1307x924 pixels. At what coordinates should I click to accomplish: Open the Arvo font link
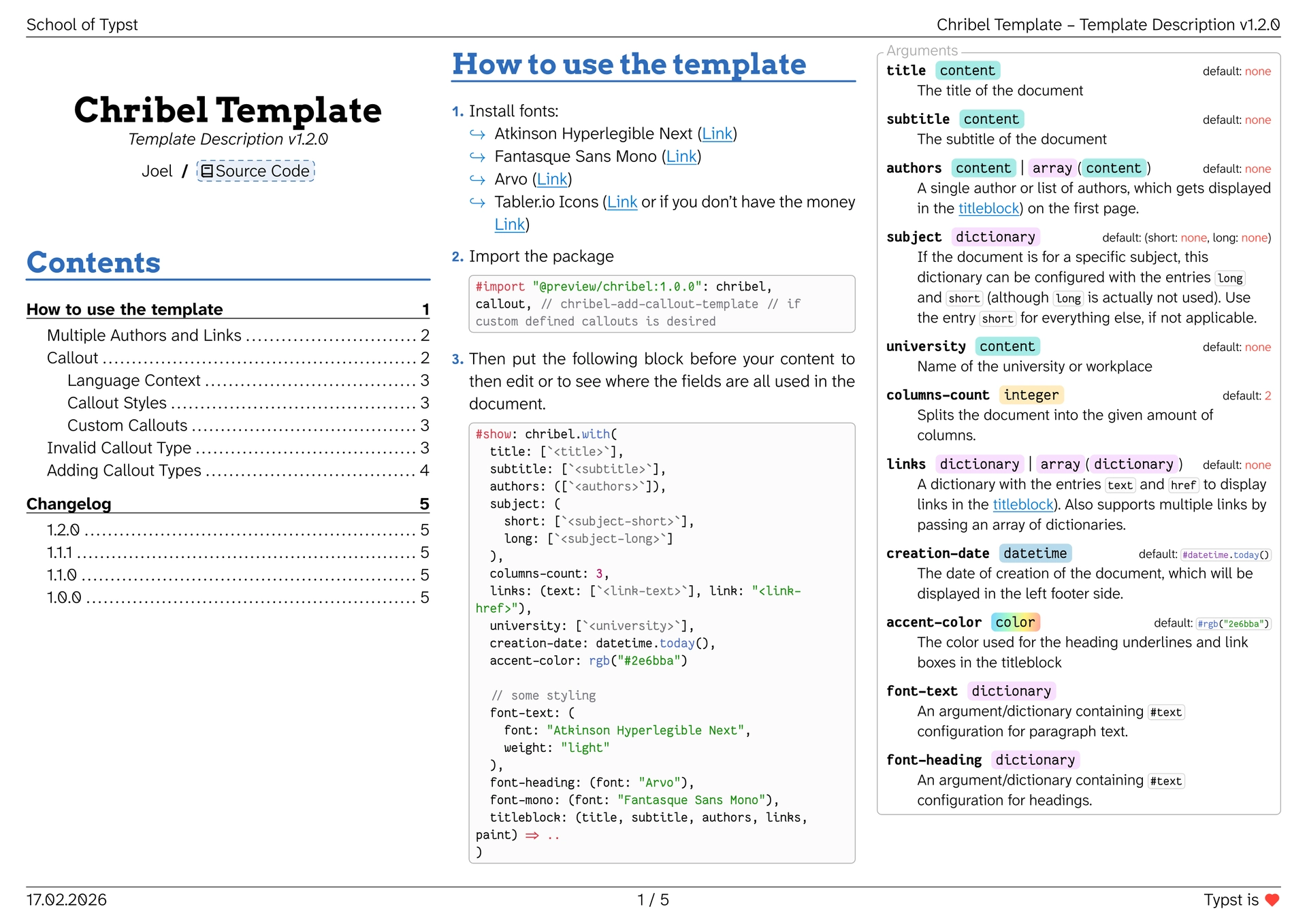pos(552,180)
